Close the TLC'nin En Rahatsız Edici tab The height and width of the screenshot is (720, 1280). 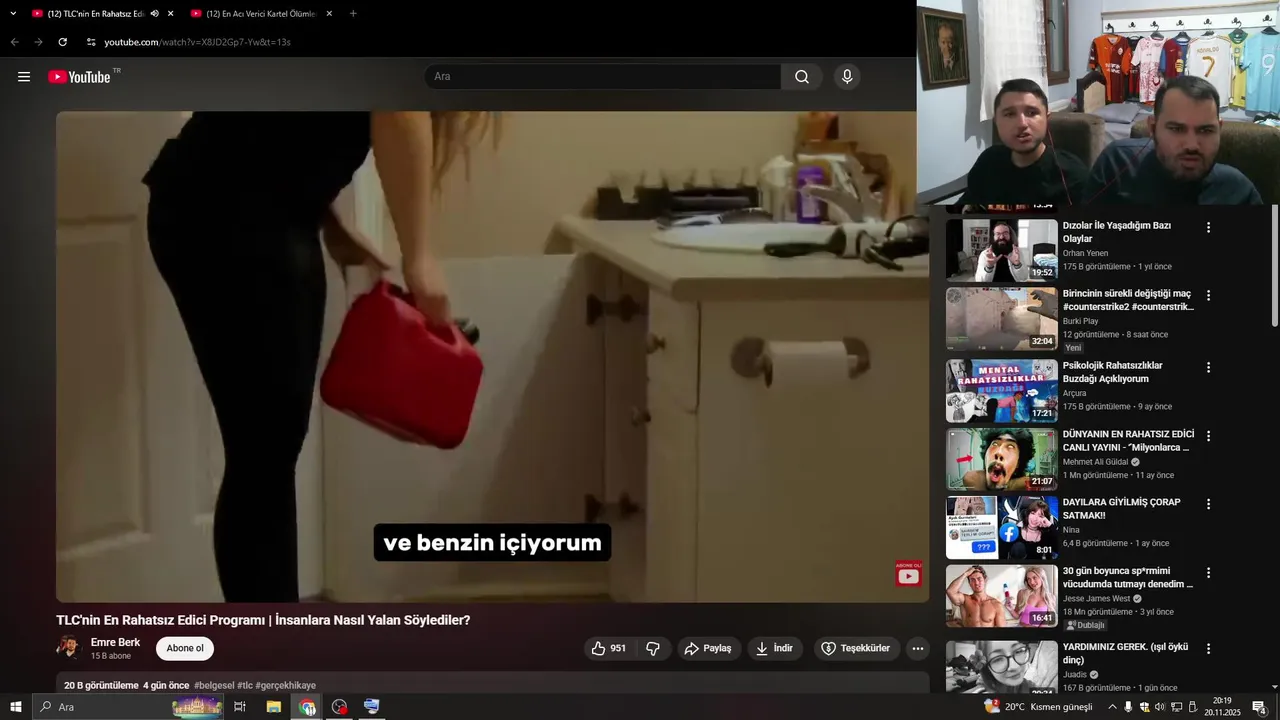[170, 14]
